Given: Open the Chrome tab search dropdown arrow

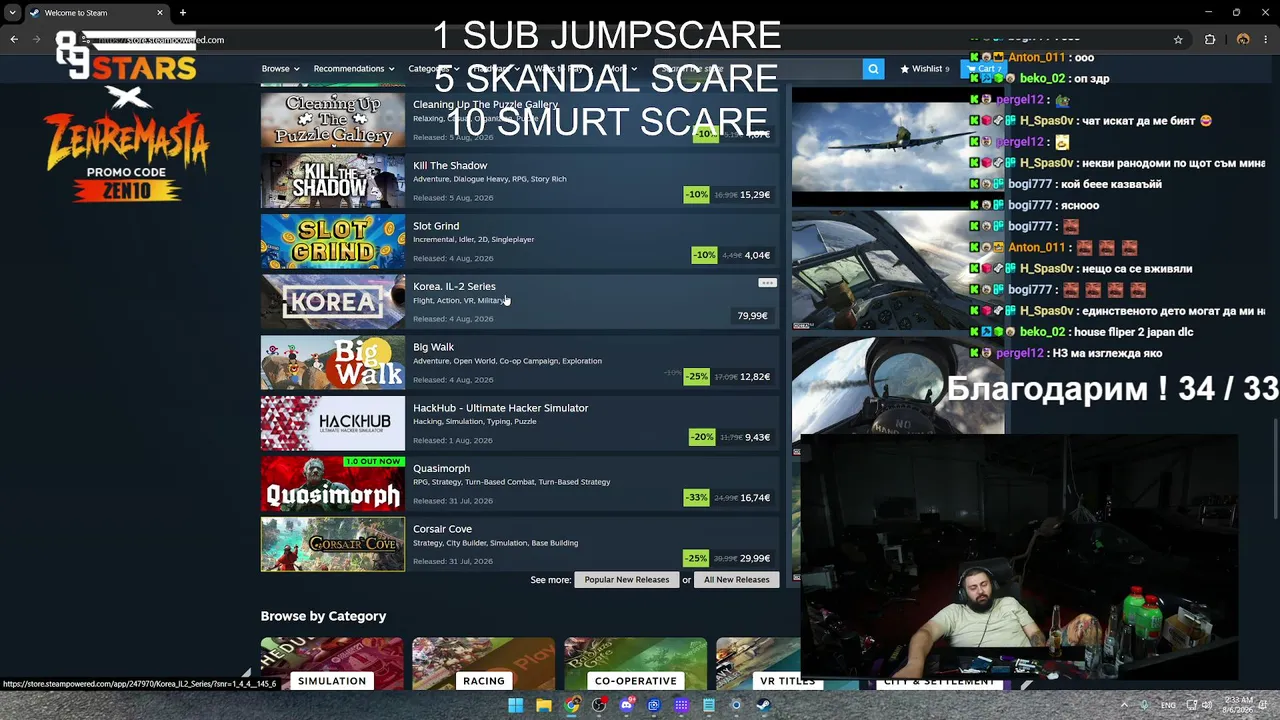Looking at the screenshot, I should 12,13.
